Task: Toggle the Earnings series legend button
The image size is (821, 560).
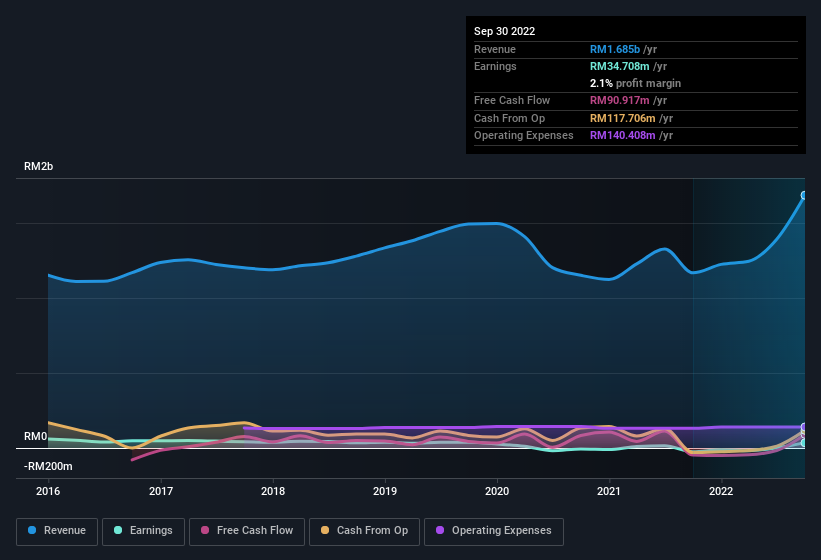Action: [143, 531]
